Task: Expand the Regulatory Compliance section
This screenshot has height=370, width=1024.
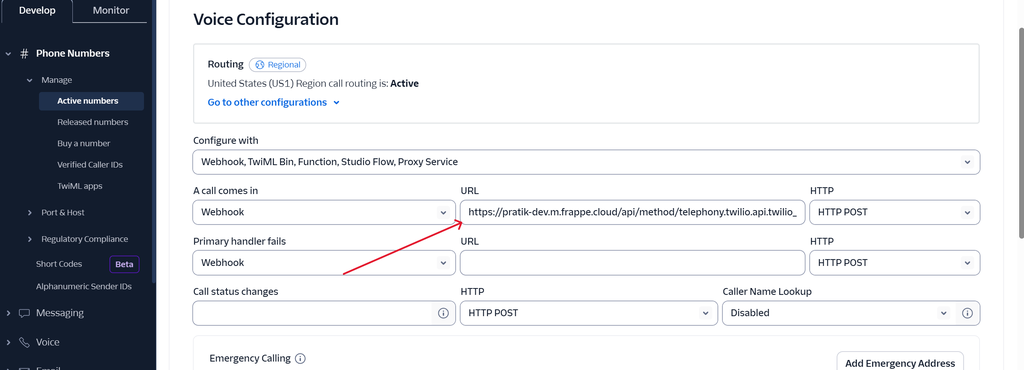Action: (x=29, y=239)
